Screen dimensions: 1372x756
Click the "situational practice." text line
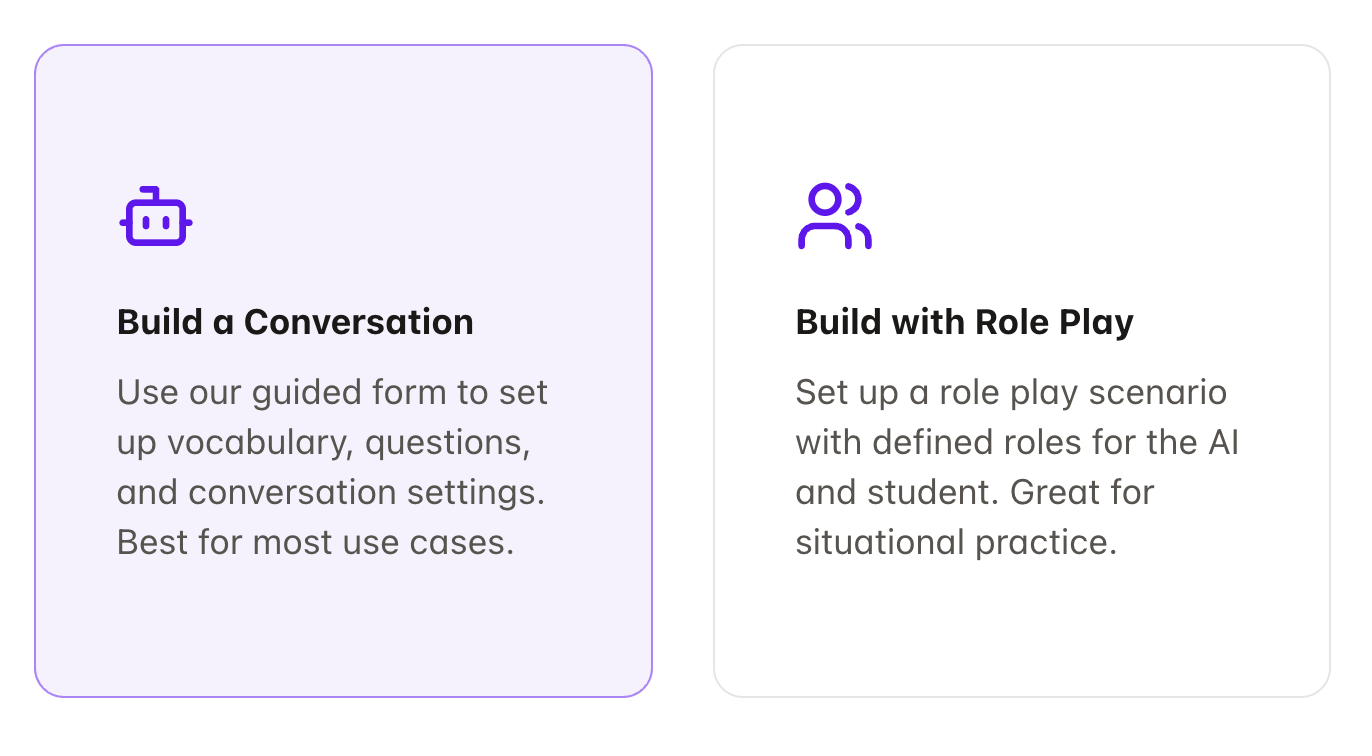(956, 542)
